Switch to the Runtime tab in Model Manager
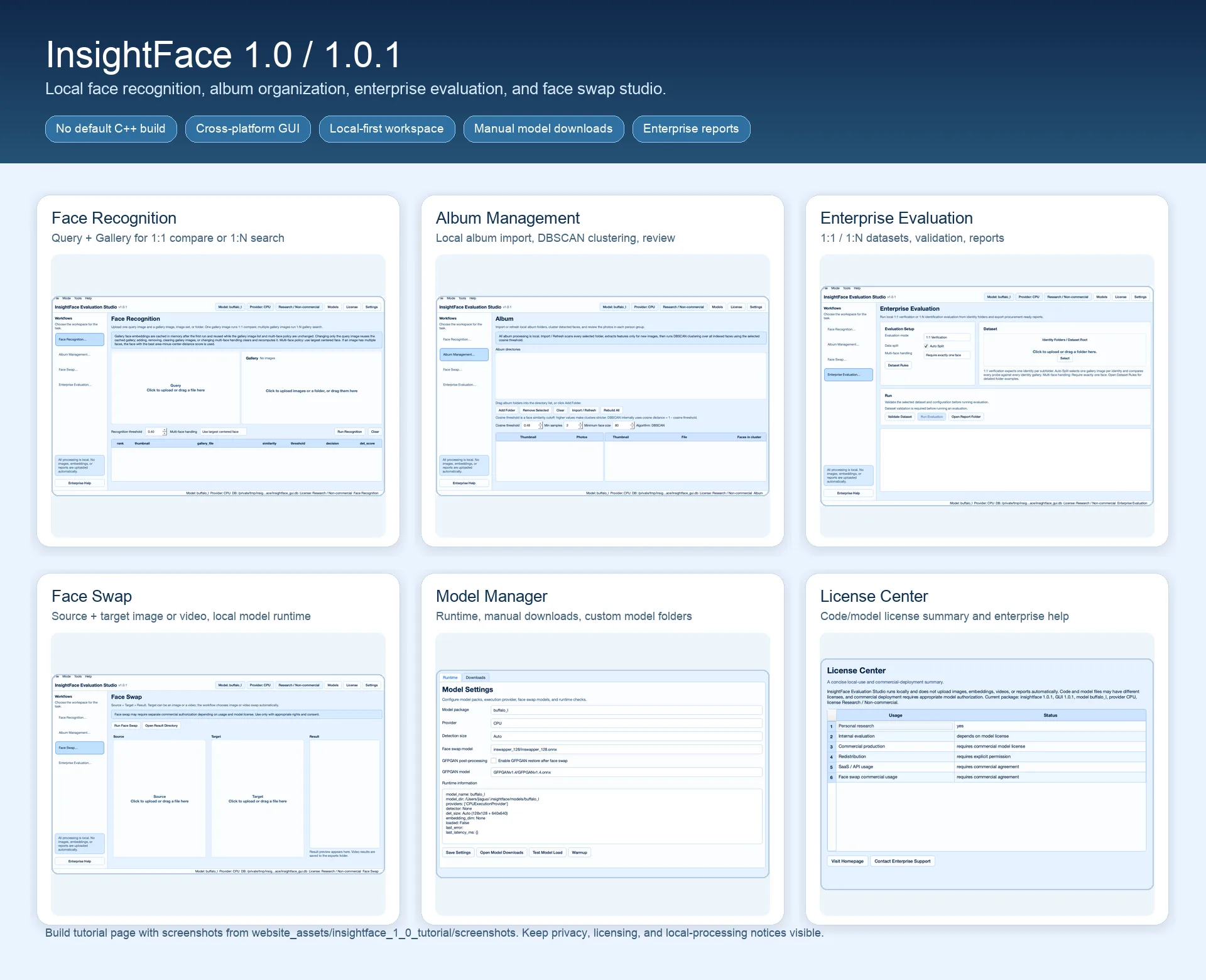The image size is (1206, 980). tap(450, 677)
